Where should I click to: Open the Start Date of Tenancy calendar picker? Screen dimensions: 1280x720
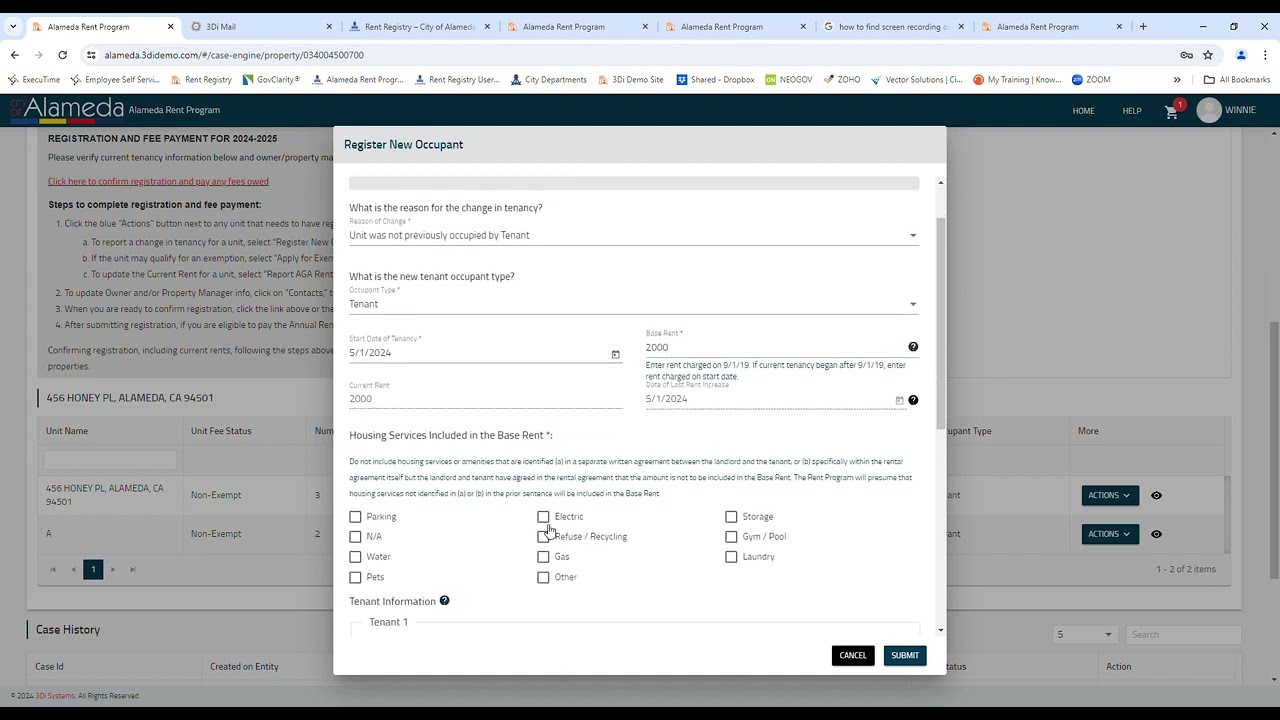[x=615, y=354]
